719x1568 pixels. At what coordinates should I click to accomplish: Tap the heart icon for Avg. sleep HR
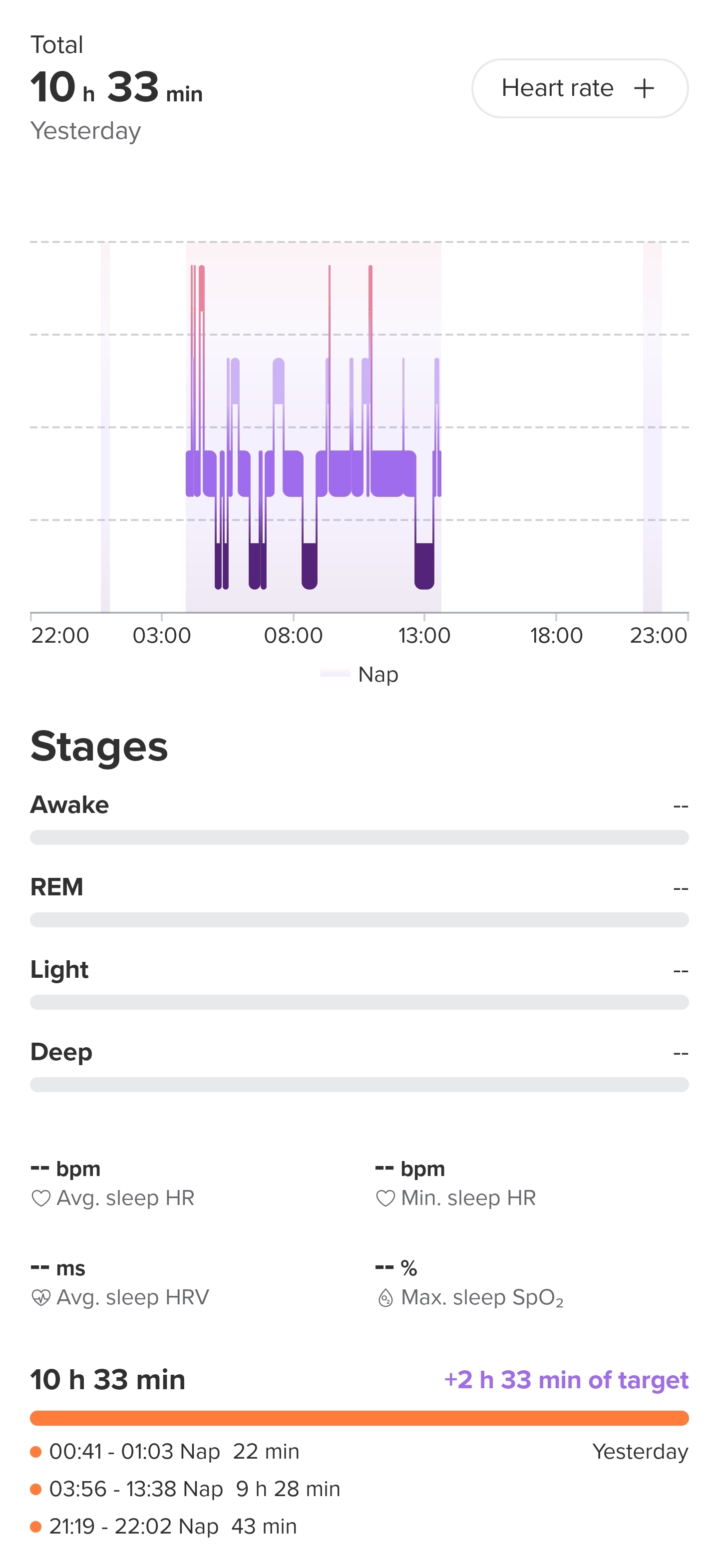41,1198
